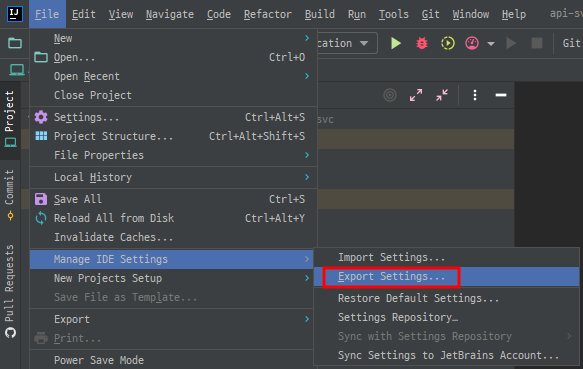Viewport: 583px width, 369px height.
Task: Open the Navigate menu in menu bar
Action: 170,14
